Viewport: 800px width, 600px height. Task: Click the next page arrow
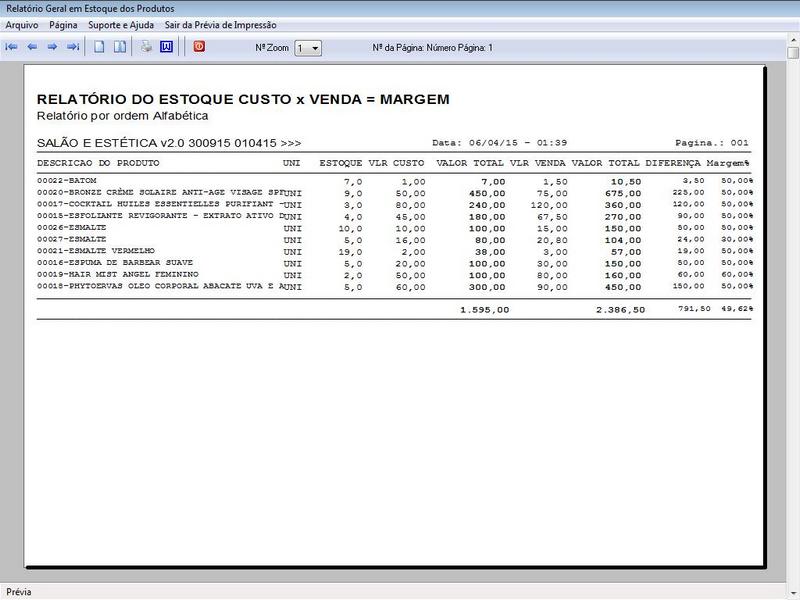click(52, 47)
